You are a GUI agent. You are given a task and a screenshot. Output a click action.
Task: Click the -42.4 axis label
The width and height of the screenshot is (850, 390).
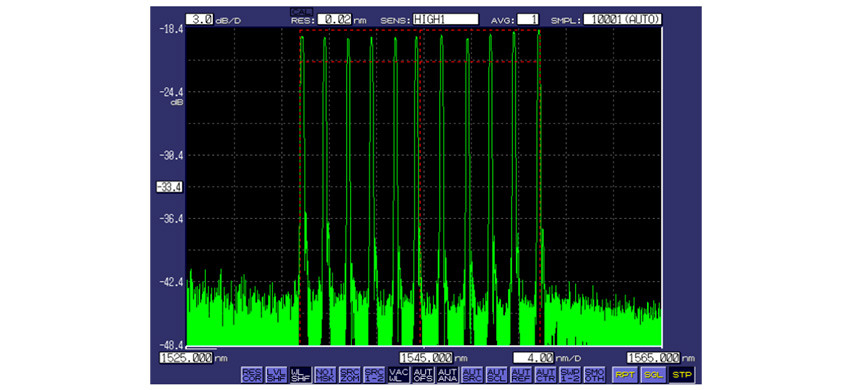pos(172,282)
